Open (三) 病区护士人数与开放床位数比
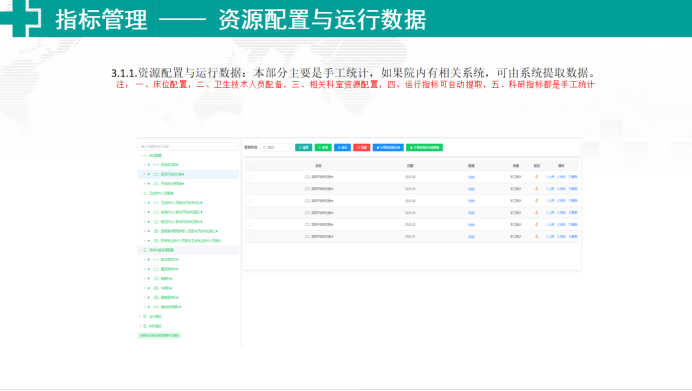The height and width of the screenshot is (391, 692). tap(178, 222)
